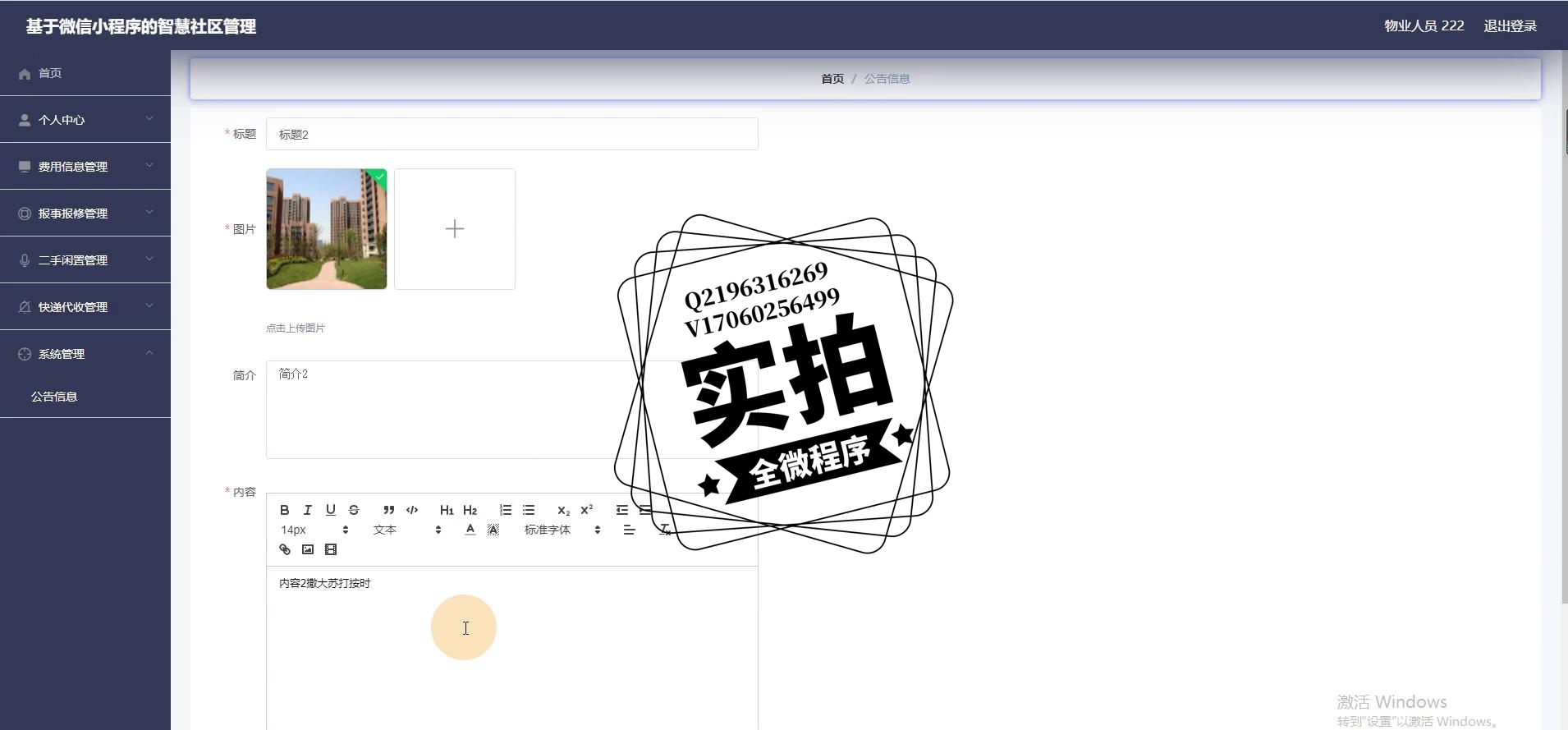
Task: Insert an image into the editor content
Action: pyautogui.click(x=308, y=549)
